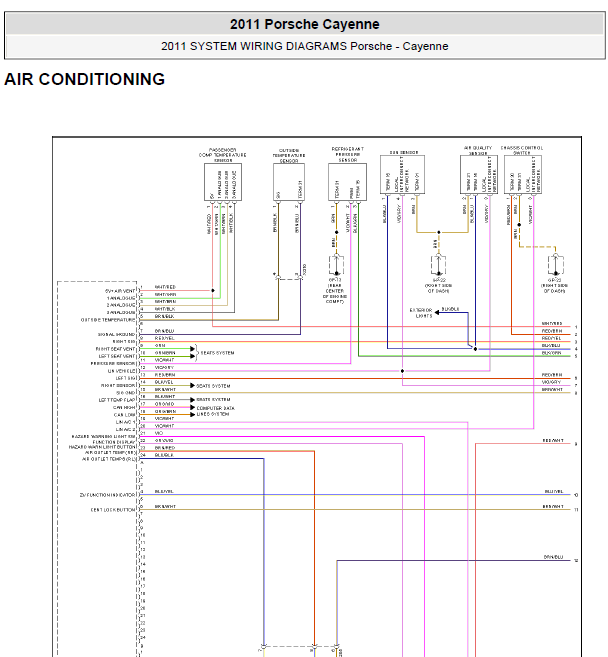Image resolution: width=608 pixels, height=657 pixels.
Task: Click the '2011 SYSTEM WIRING DIAGRAMS Porsche - Cayenne' subtitle
Action: (x=304, y=46)
